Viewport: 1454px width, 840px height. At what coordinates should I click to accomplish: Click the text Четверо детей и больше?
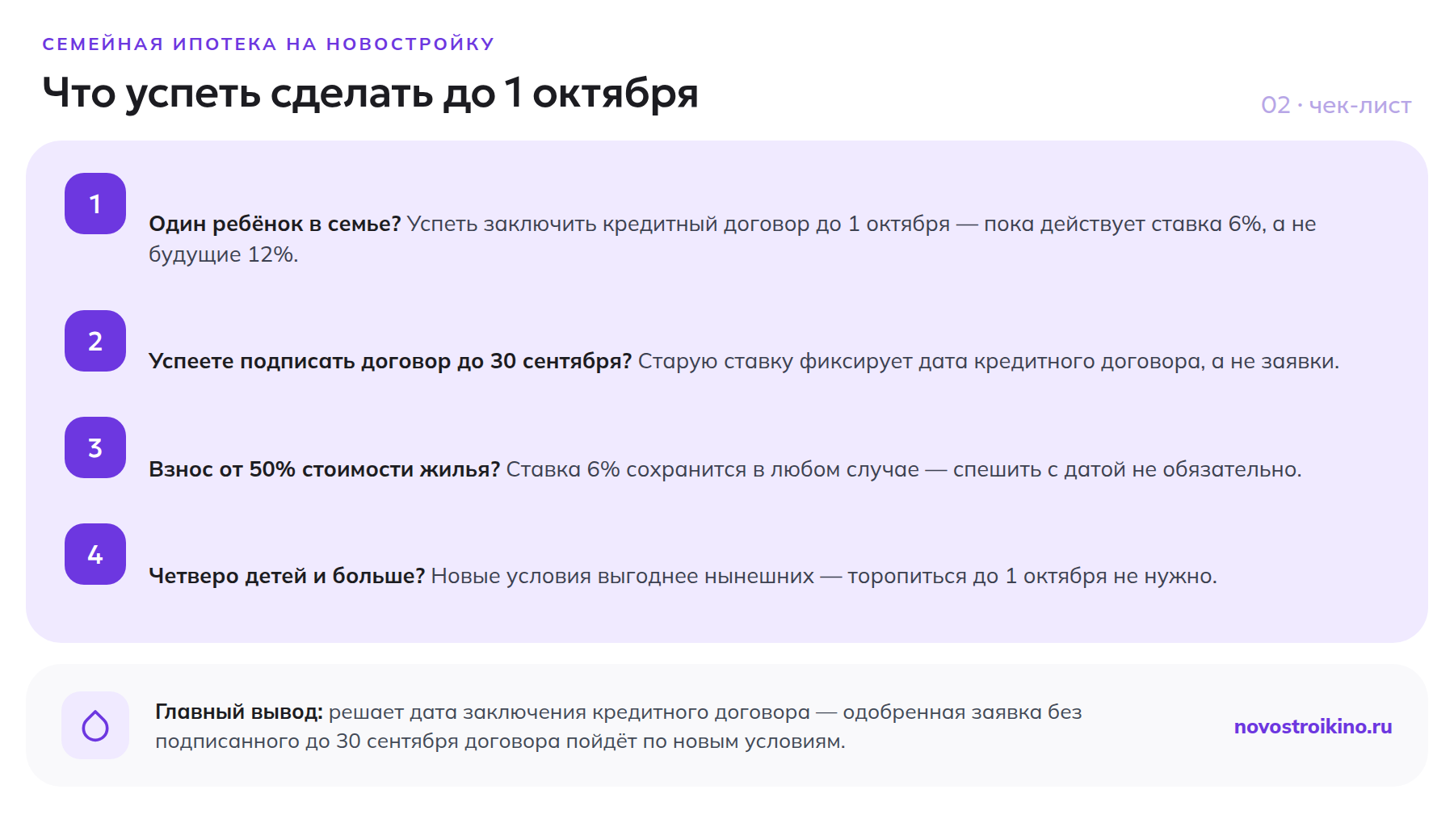click(287, 576)
